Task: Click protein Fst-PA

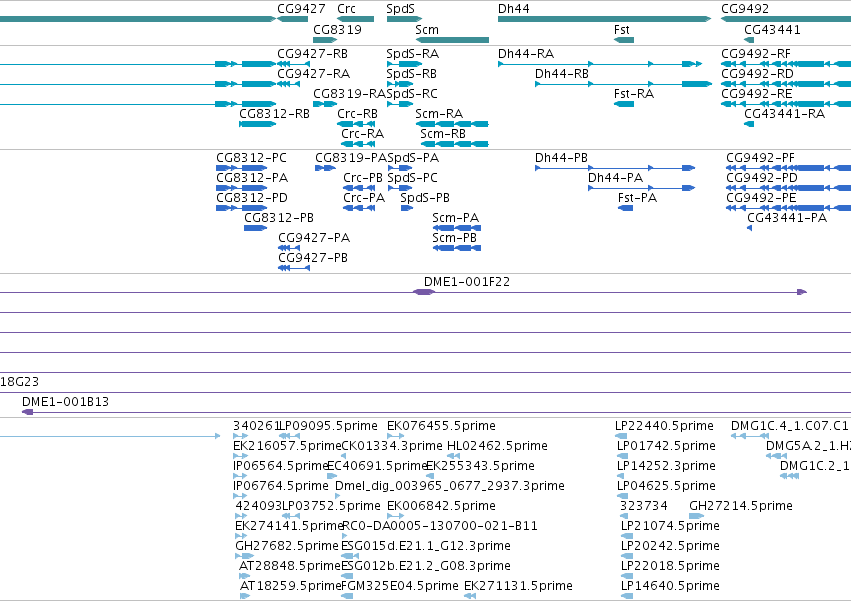Action: pos(626,208)
